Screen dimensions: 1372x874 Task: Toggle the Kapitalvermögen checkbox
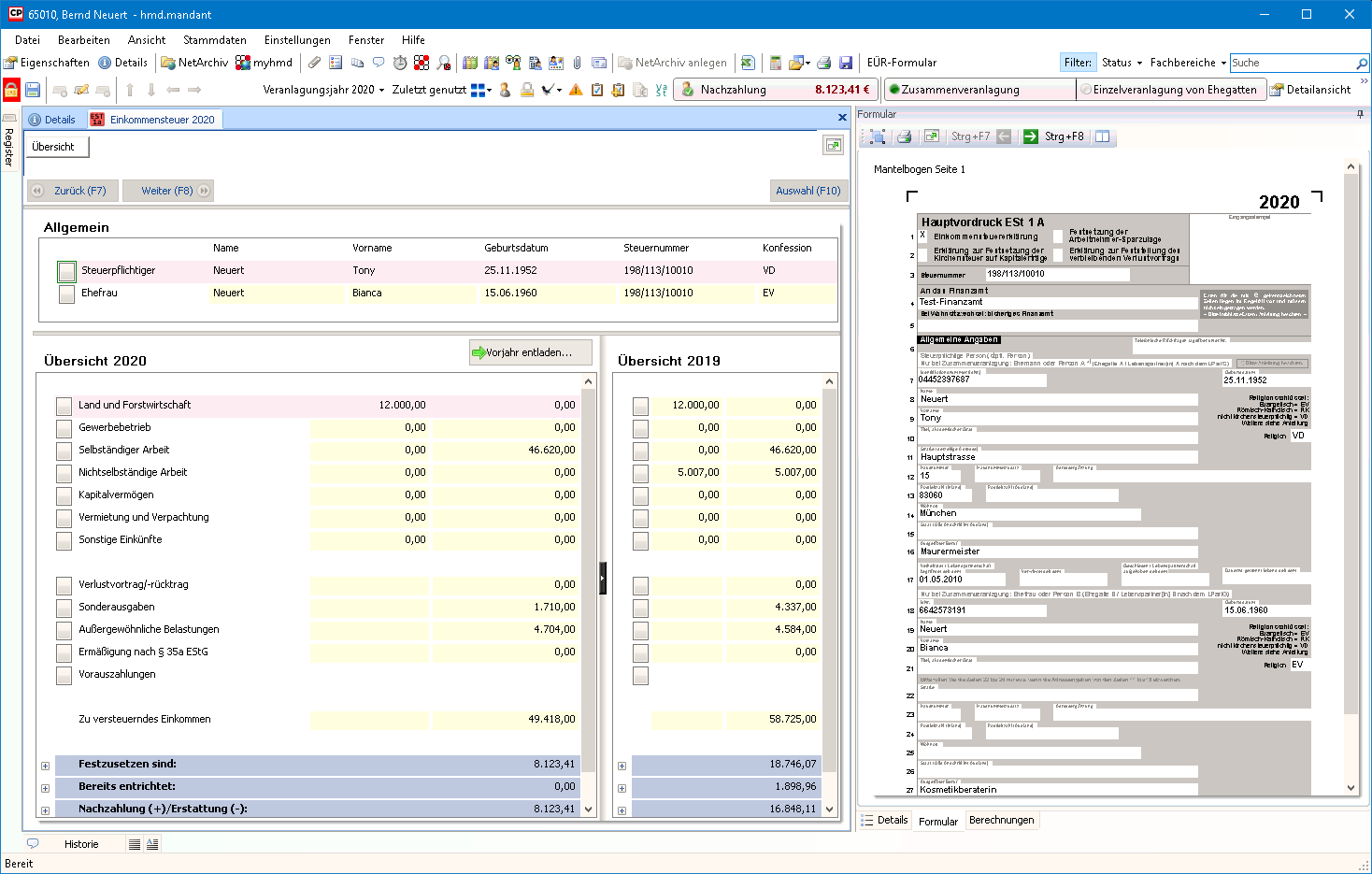click(x=64, y=495)
